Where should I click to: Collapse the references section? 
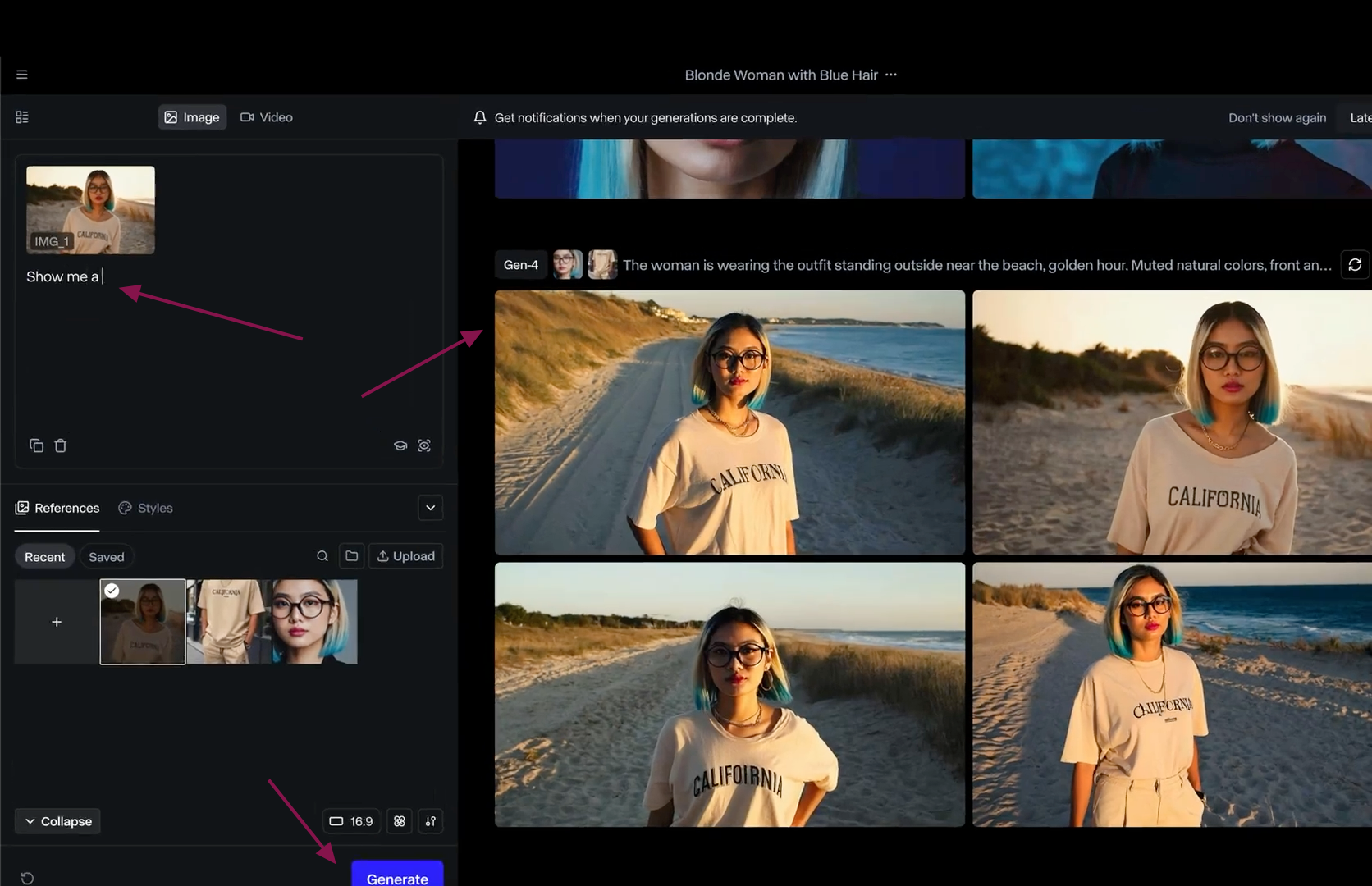[x=57, y=821]
